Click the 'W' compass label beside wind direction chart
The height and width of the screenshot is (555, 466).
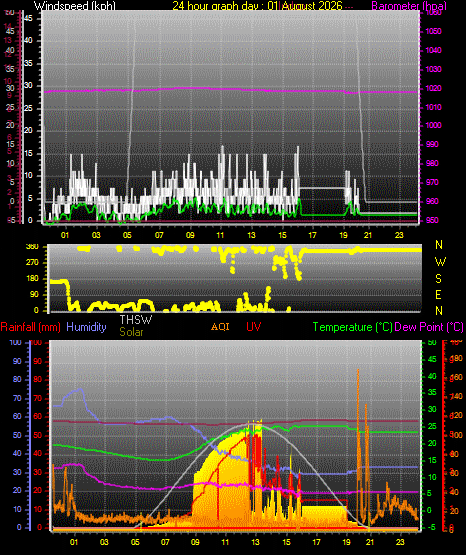tap(440, 262)
